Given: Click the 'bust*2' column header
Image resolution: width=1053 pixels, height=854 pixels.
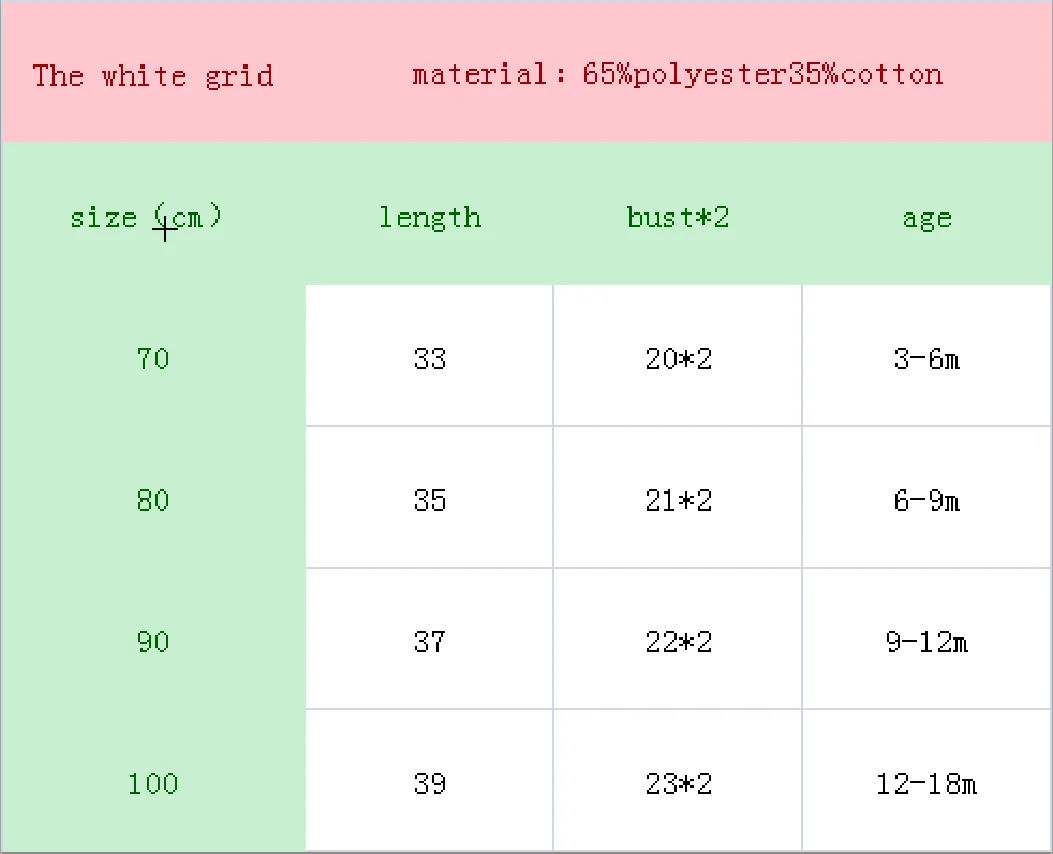Looking at the screenshot, I should point(678,217).
